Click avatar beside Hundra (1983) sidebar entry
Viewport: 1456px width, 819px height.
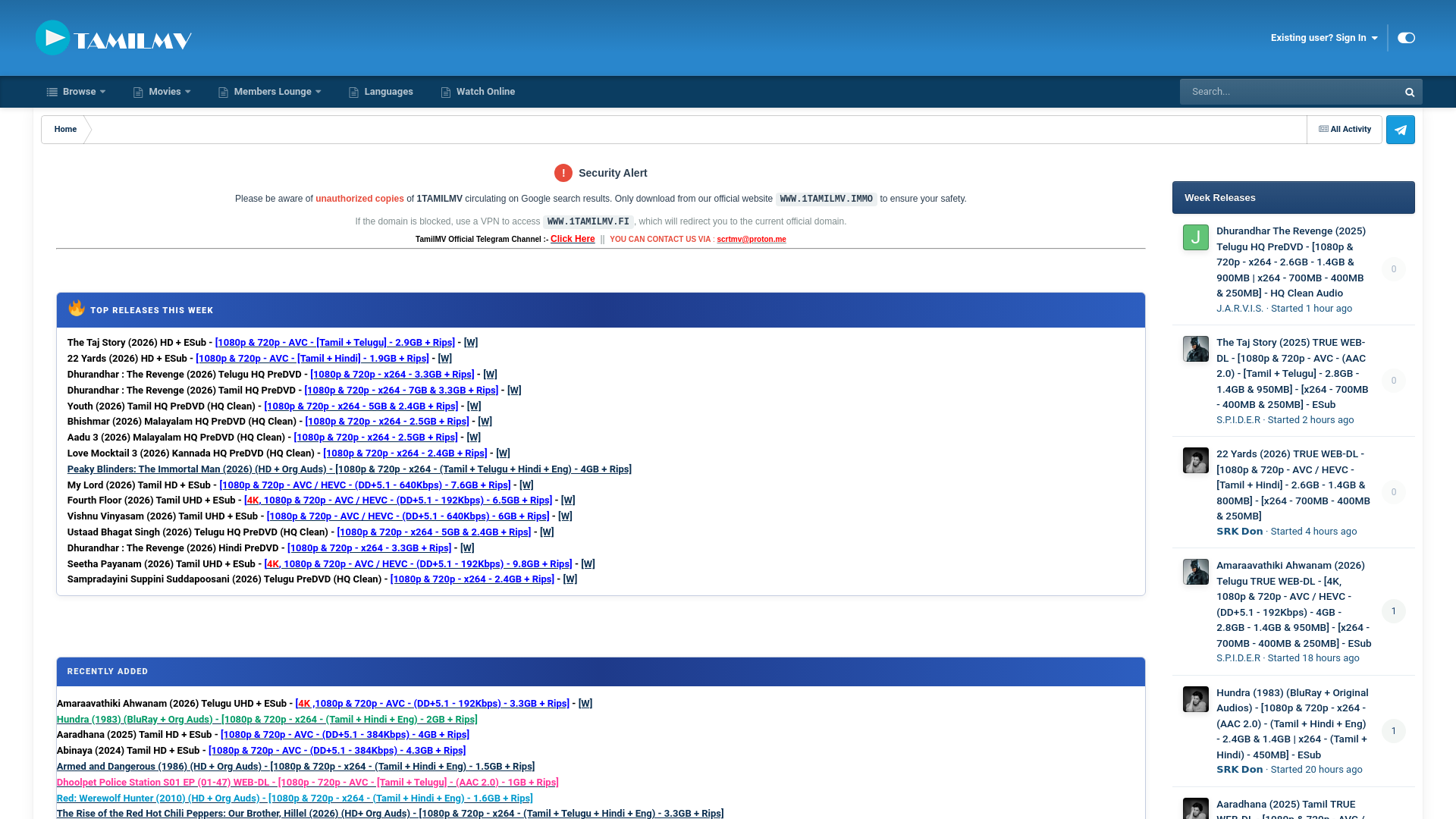[x=1196, y=699]
